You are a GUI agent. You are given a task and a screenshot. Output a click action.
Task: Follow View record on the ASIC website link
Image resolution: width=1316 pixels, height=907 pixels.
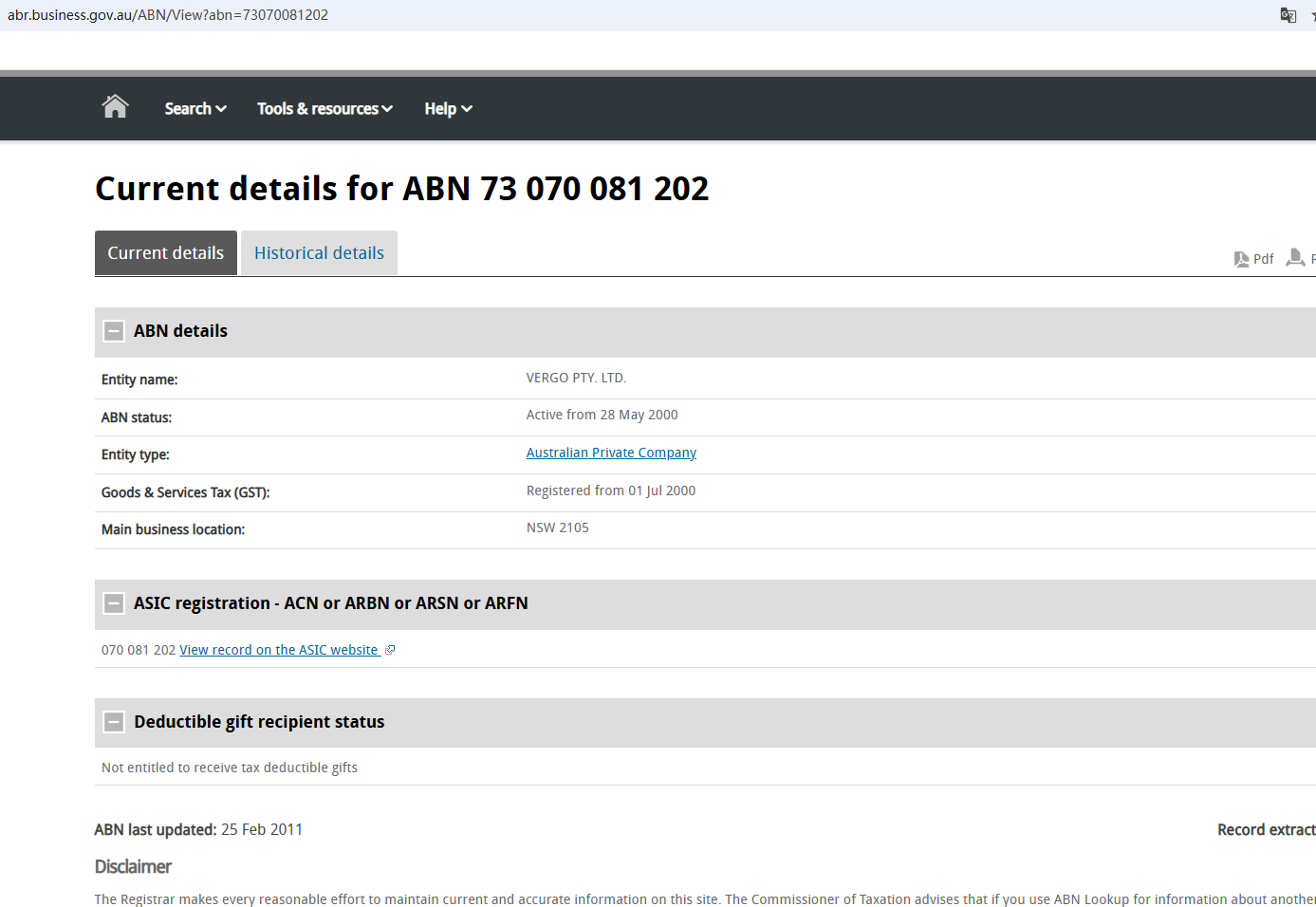279,650
